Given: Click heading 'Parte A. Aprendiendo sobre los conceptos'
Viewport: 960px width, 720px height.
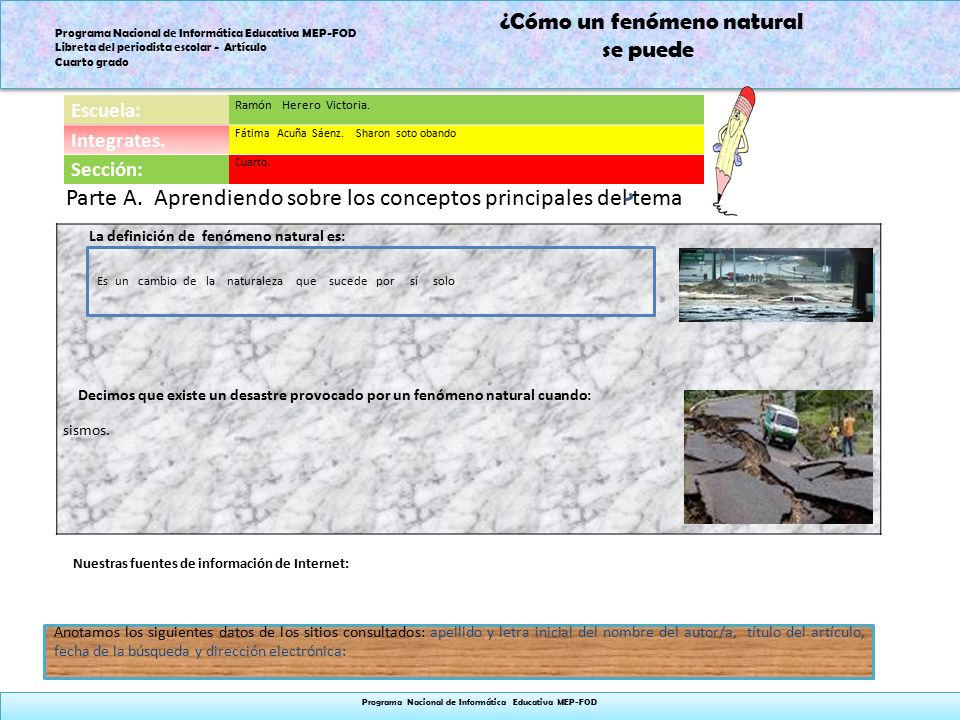Looking at the screenshot, I should click(x=373, y=198).
